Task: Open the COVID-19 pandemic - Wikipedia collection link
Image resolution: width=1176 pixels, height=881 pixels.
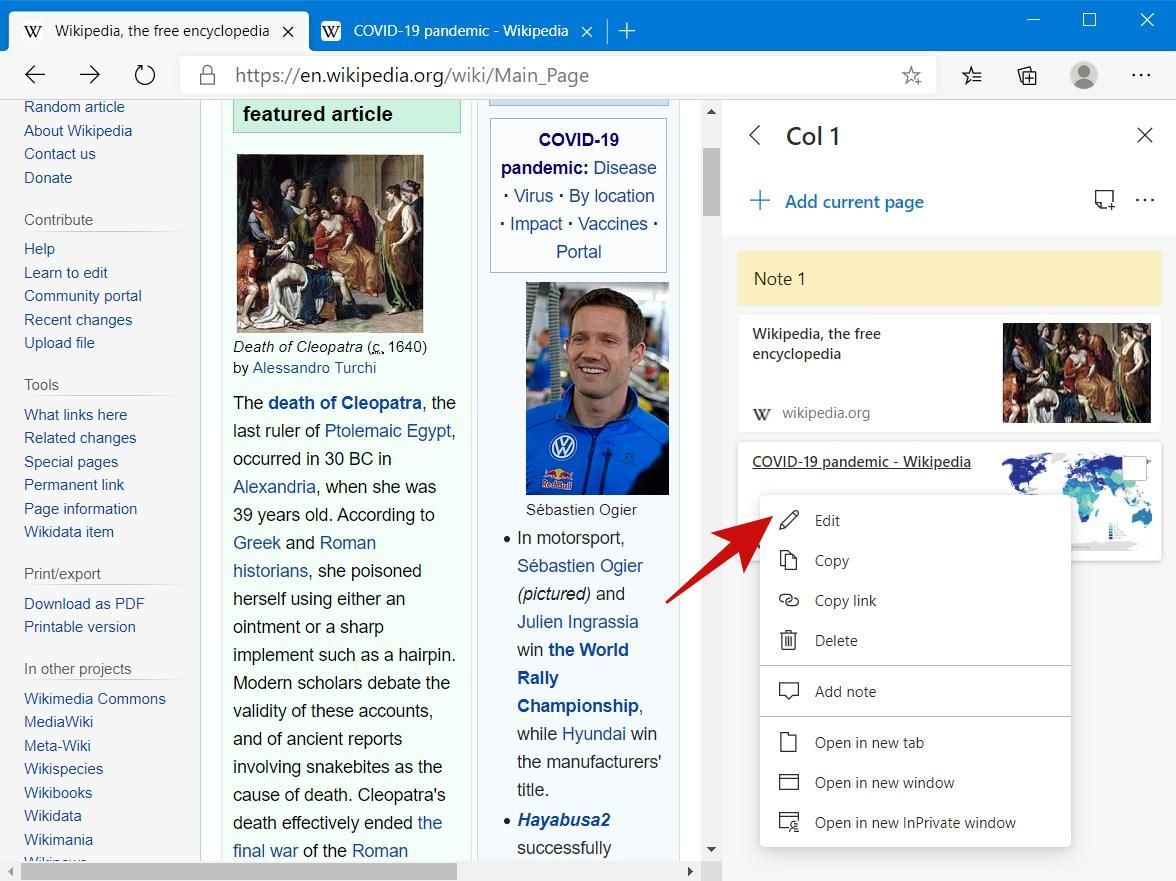Action: 861,462
